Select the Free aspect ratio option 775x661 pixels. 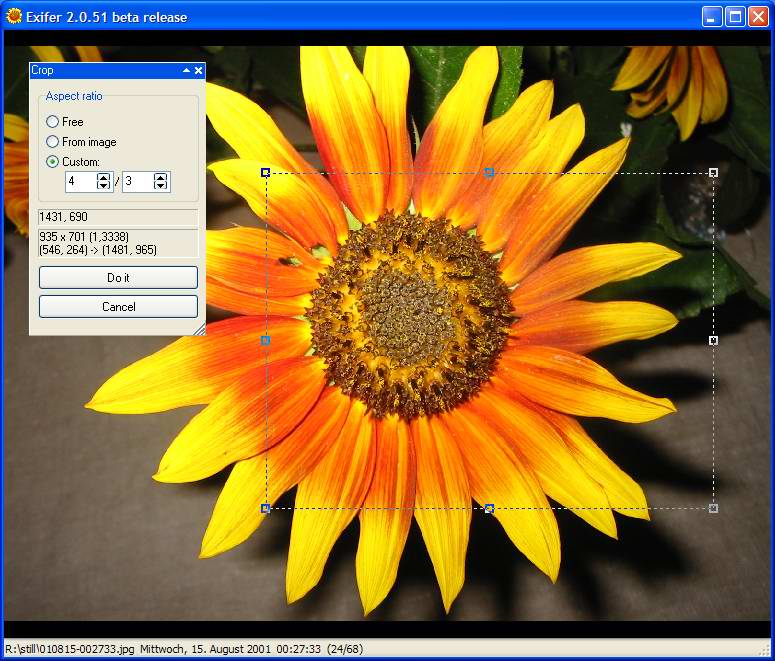pos(53,122)
